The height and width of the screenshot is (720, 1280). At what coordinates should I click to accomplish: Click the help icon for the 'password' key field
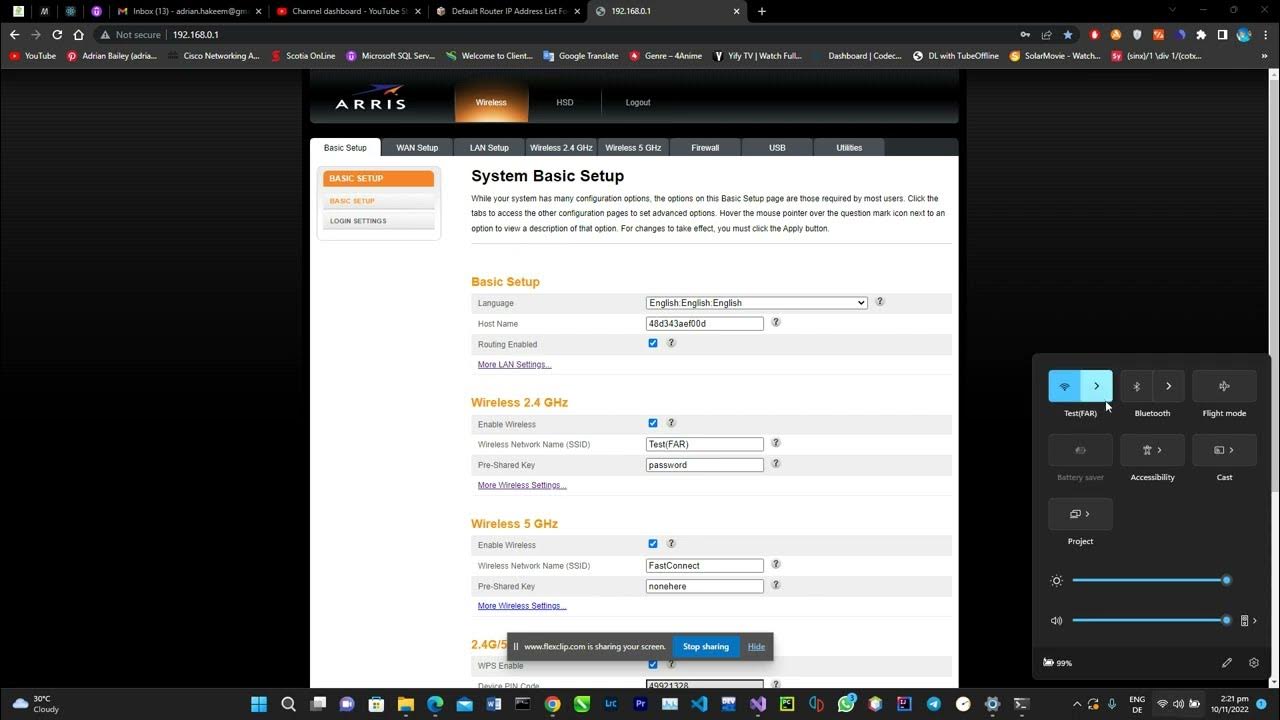click(x=776, y=464)
